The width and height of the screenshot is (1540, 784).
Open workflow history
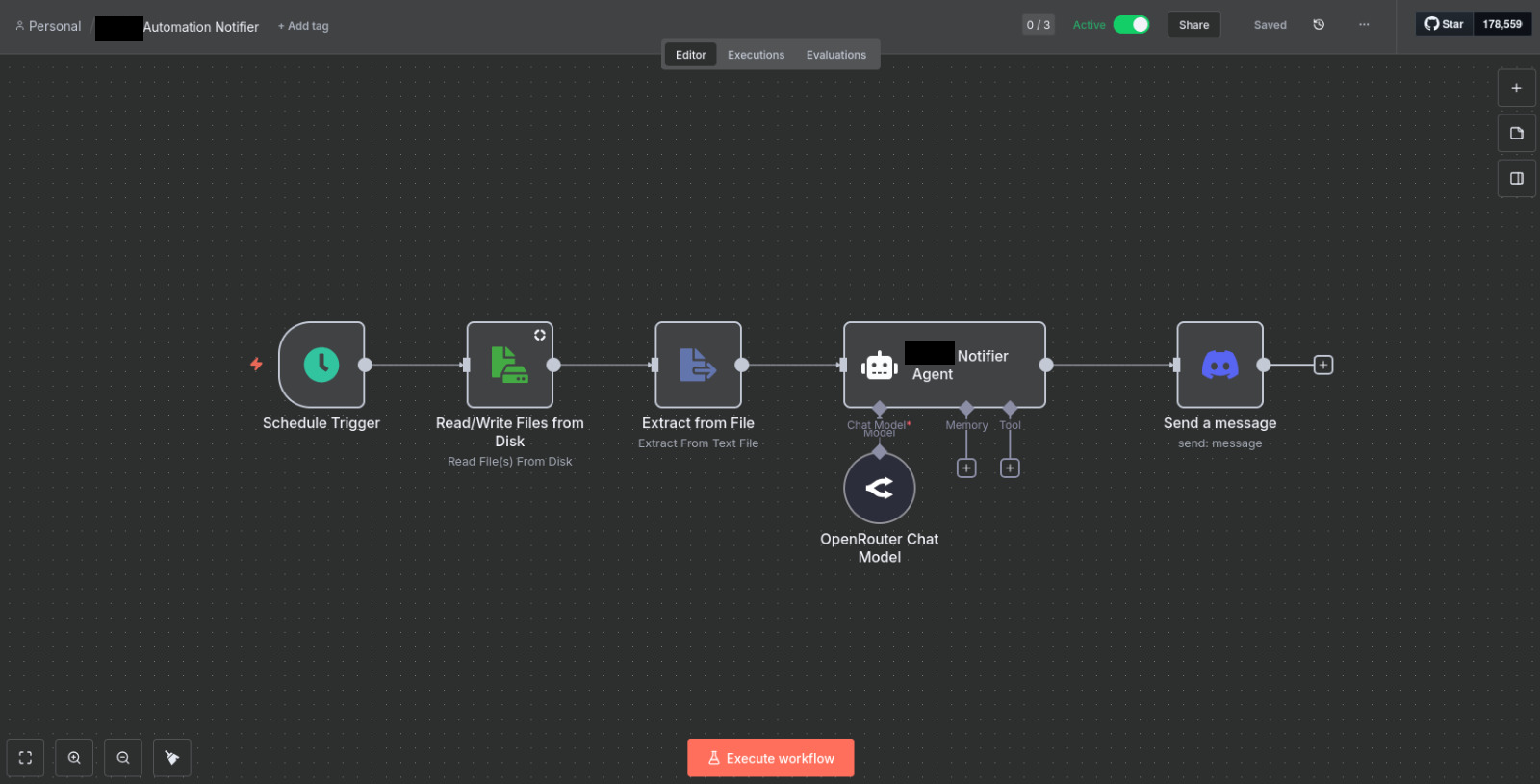click(x=1319, y=25)
